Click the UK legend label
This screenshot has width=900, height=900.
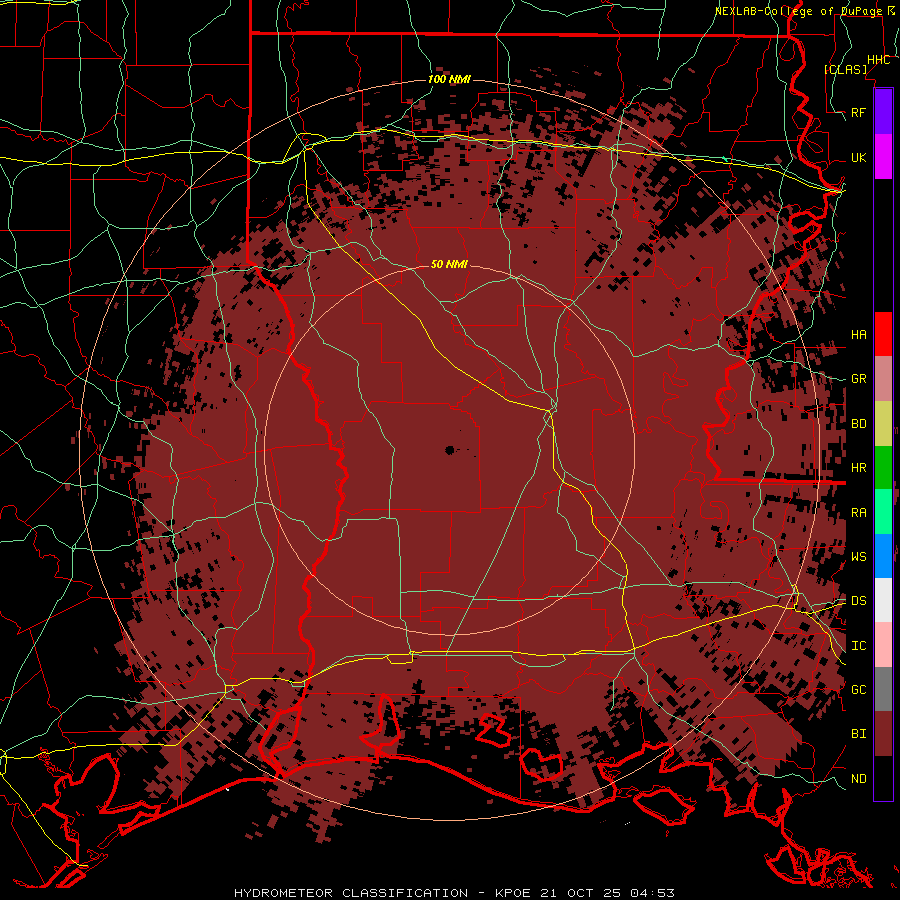click(x=858, y=157)
